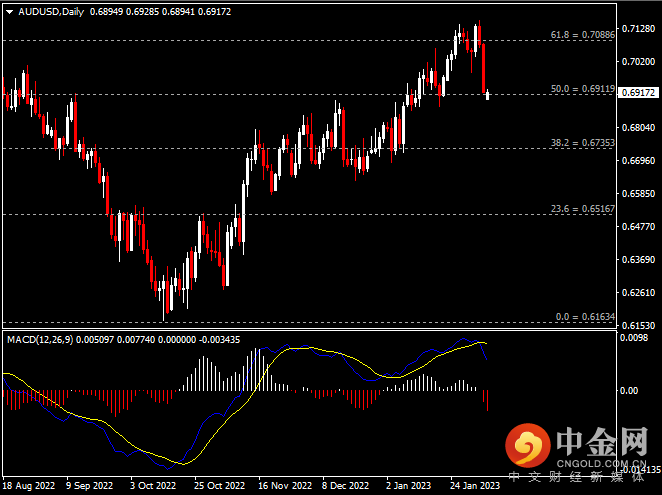Click the triangle icon beside AUDUSD,Daily
The width and height of the screenshot is (662, 495).
9,11
